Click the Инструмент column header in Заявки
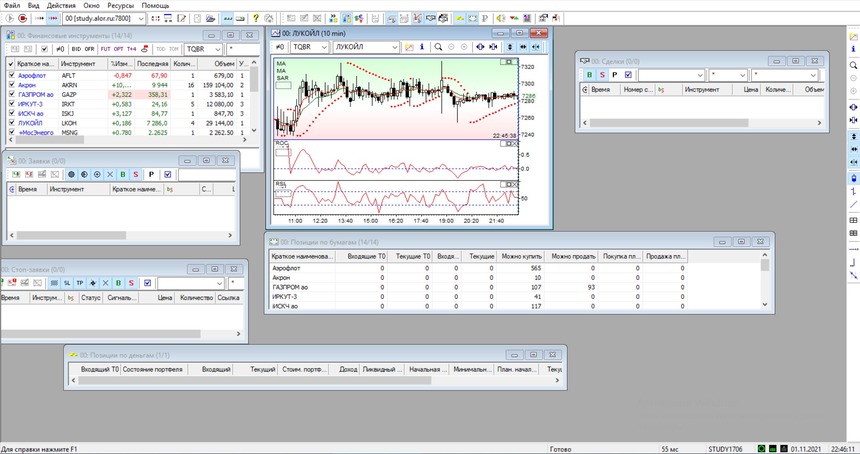This screenshot has height=454, width=860. coord(78,189)
